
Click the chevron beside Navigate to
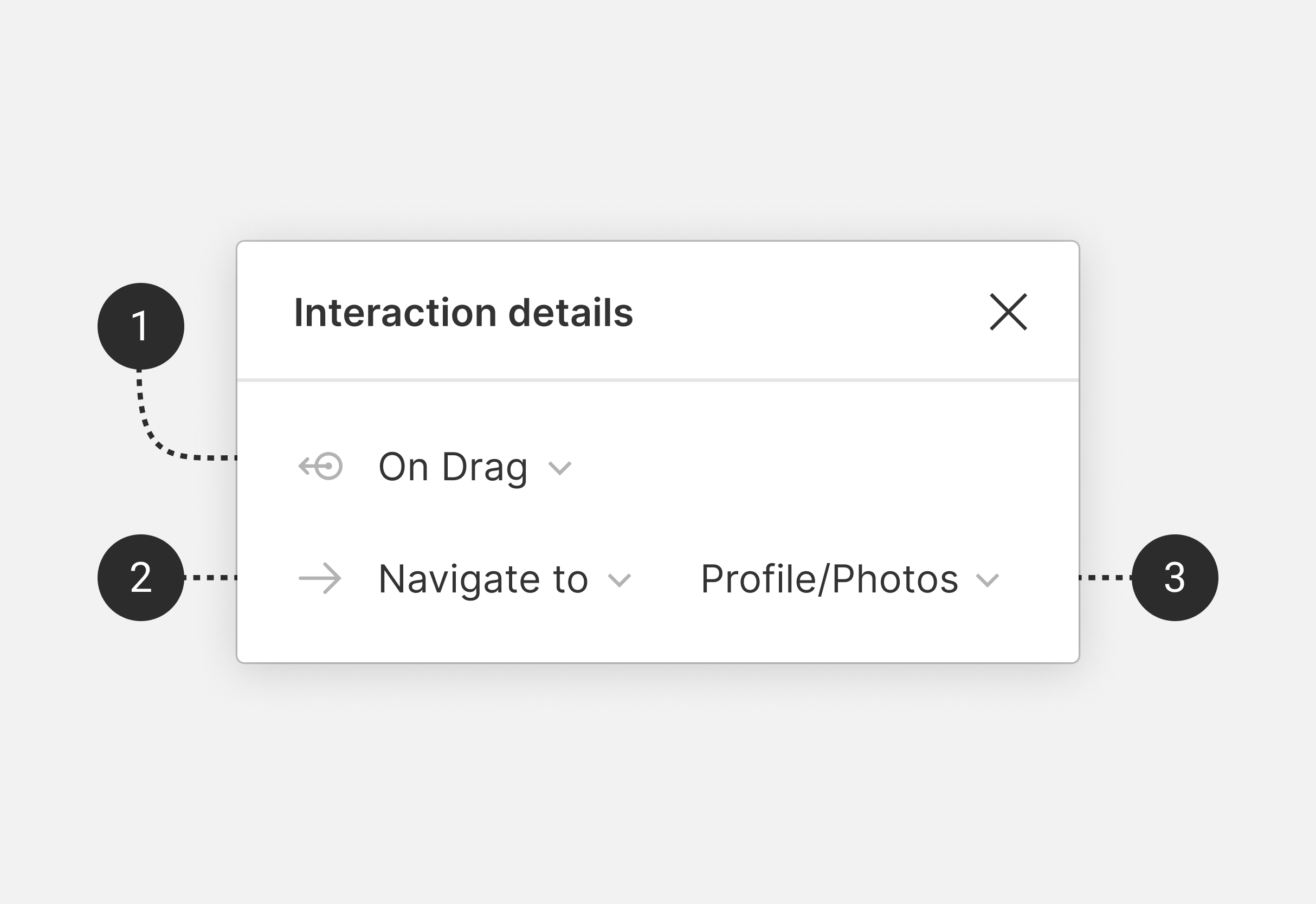pos(618,581)
